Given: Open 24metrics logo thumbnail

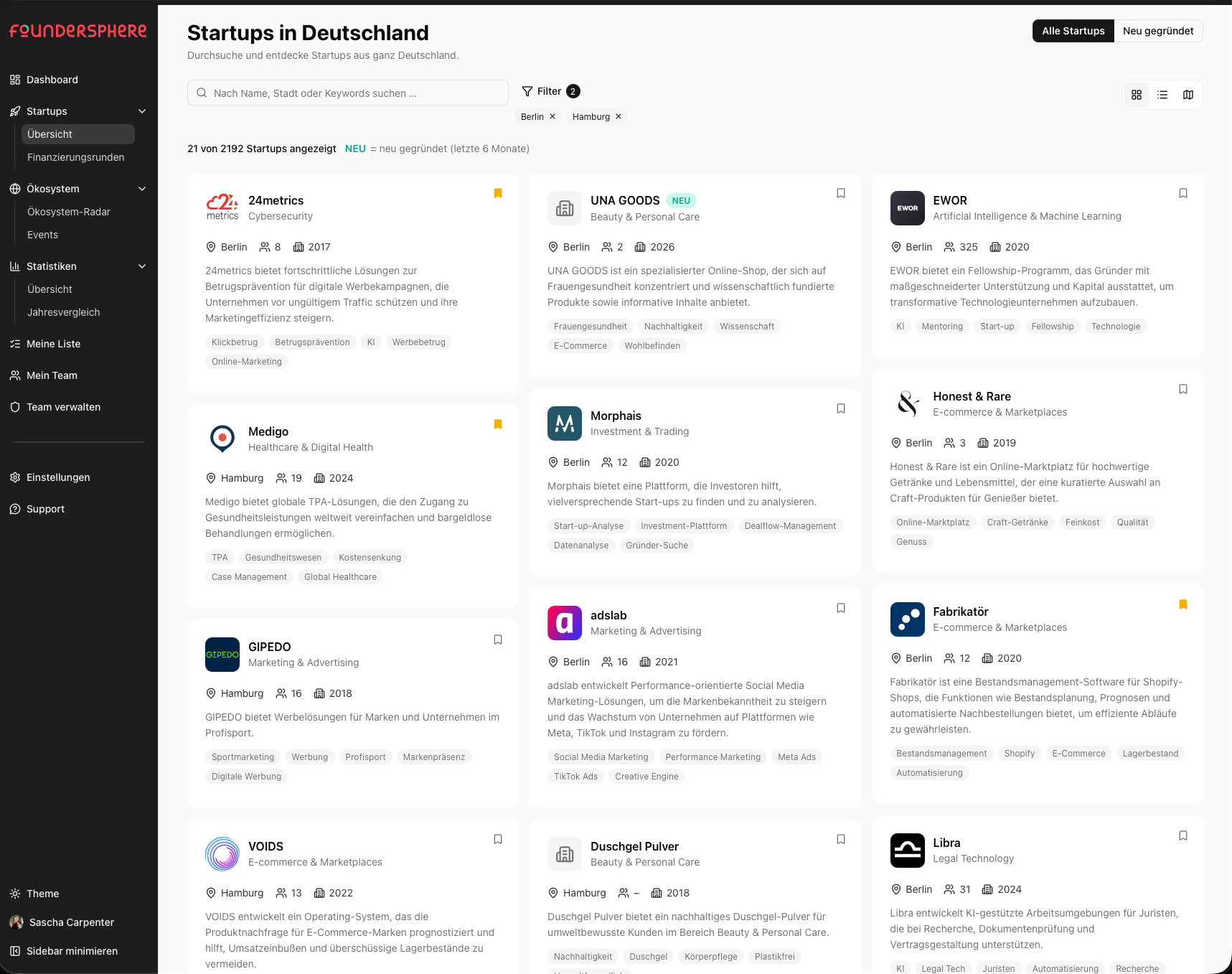Looking at the screenshot, I should point(222,208).
